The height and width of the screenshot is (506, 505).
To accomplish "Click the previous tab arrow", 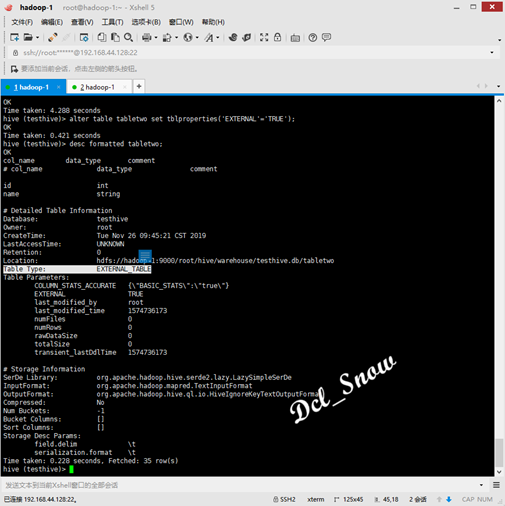I will (478, 86).
